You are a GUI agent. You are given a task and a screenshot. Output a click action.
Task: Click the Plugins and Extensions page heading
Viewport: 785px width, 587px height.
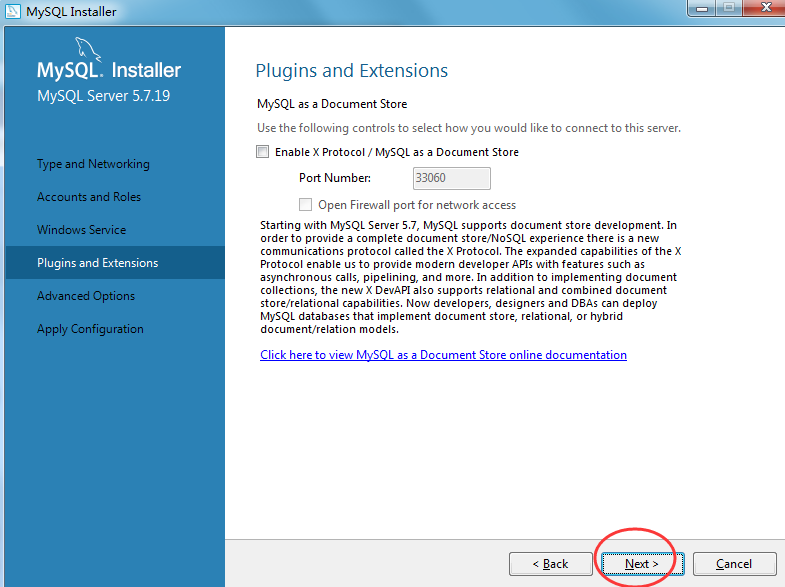351,71
